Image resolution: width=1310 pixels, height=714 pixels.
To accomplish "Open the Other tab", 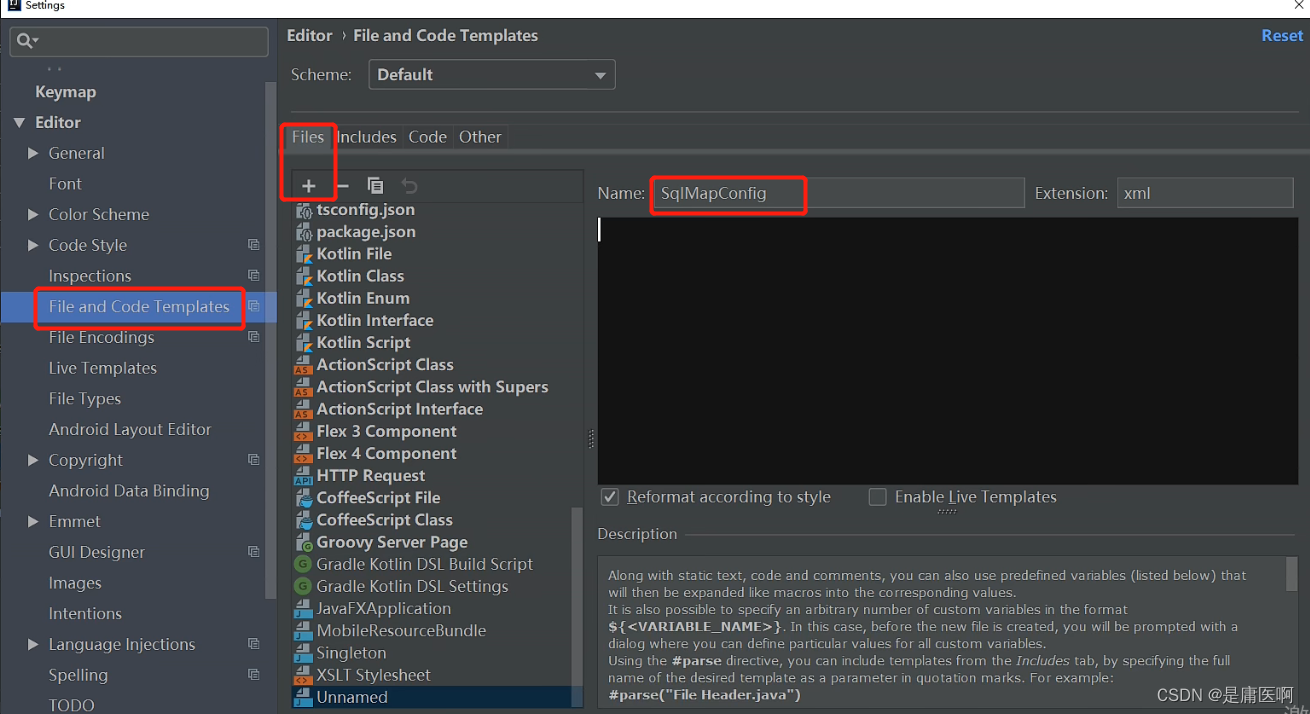I will tap(480, 137).
